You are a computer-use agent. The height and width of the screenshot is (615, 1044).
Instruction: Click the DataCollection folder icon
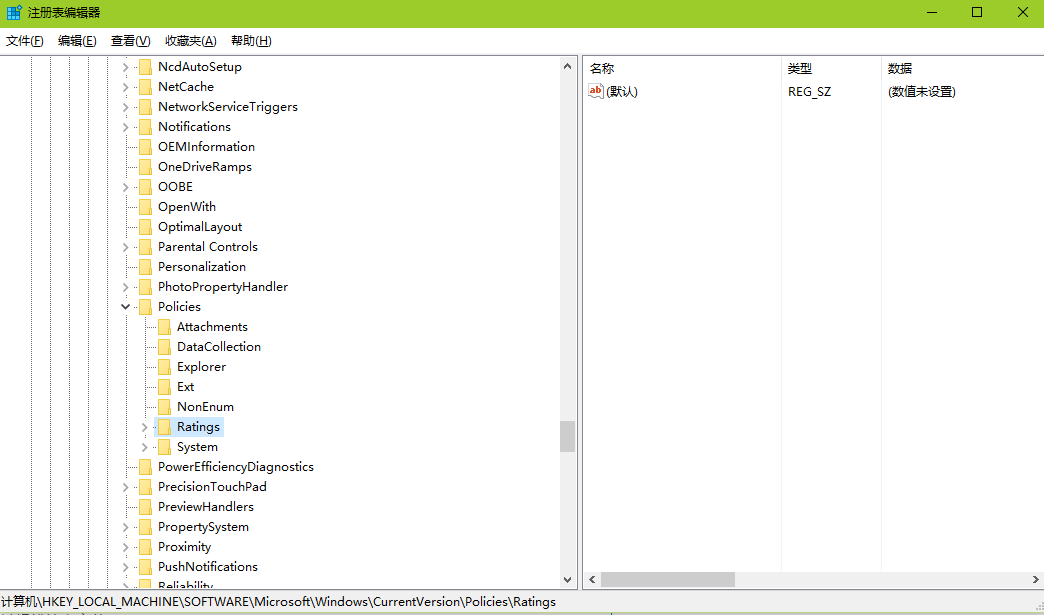pos(164,347)
